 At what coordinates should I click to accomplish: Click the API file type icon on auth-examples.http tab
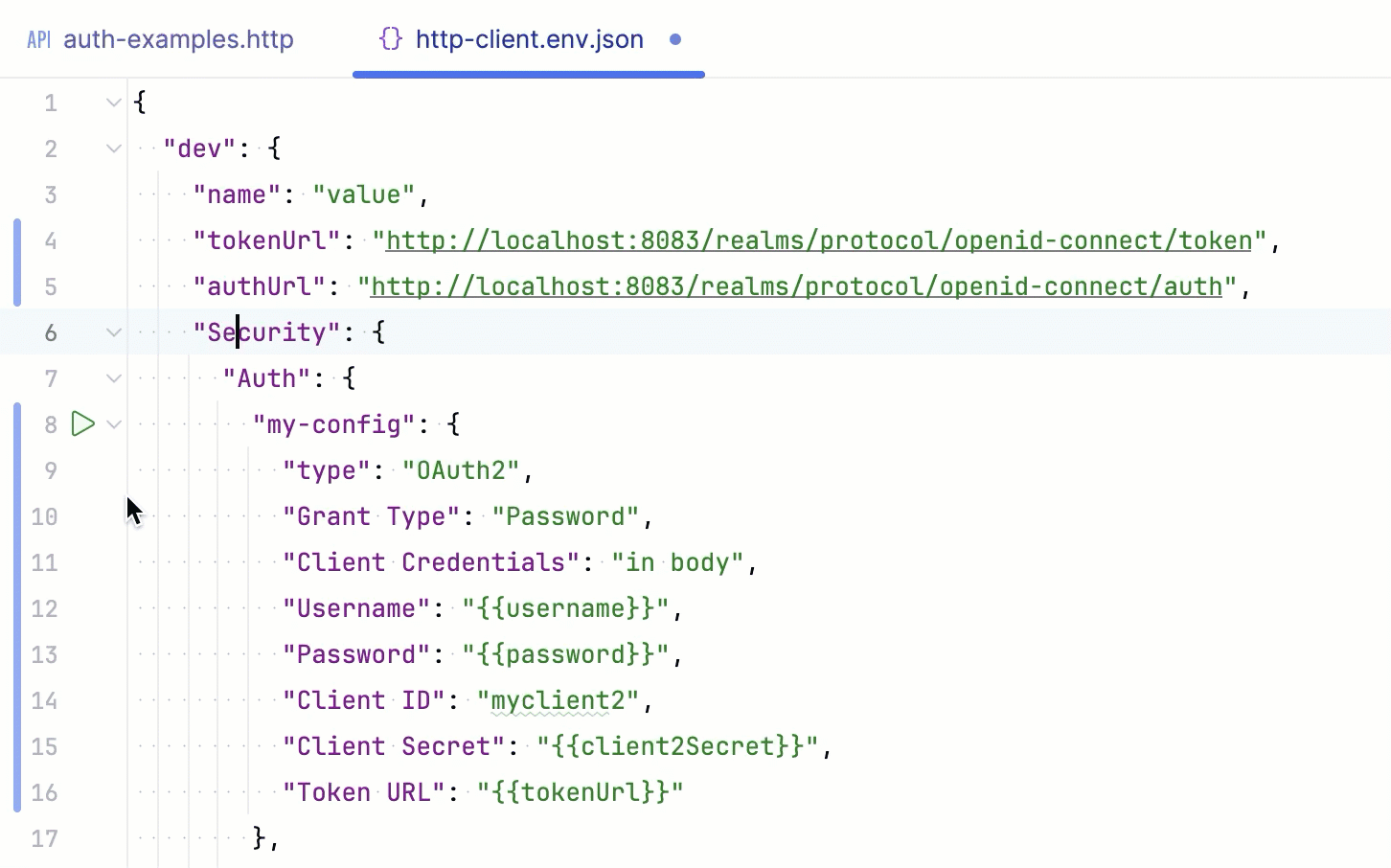37,39
